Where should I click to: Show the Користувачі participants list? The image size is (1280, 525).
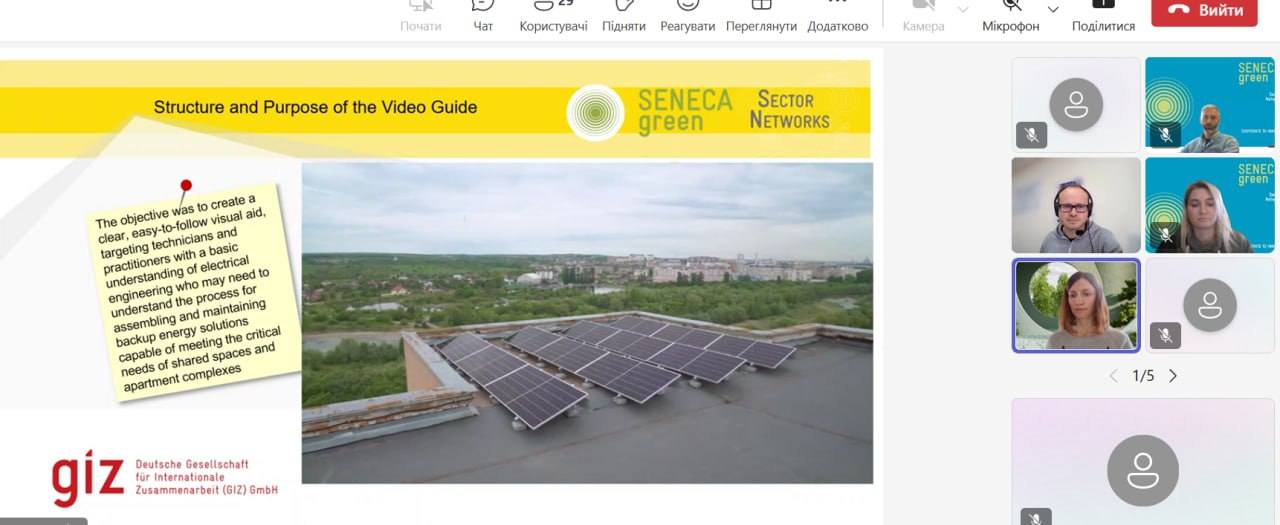(553, 15)
